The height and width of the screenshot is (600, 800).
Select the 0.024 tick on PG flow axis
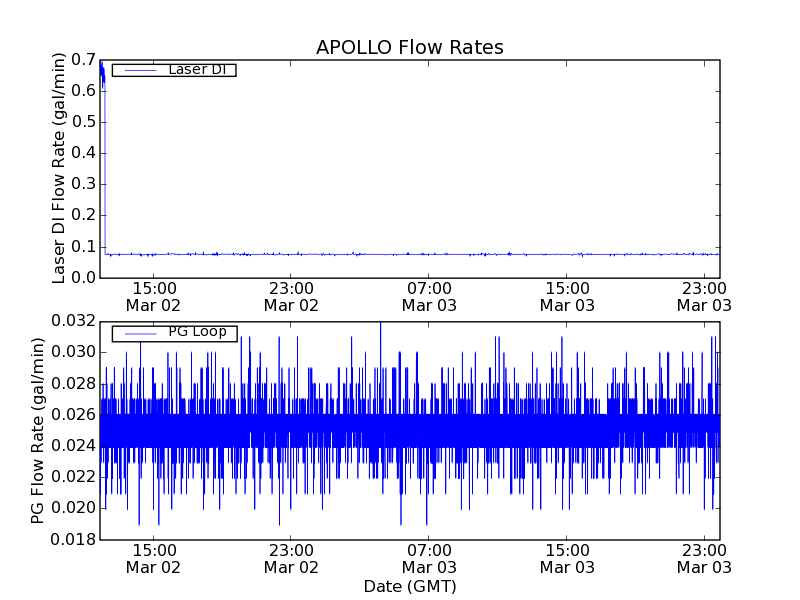tap(75, 446)
